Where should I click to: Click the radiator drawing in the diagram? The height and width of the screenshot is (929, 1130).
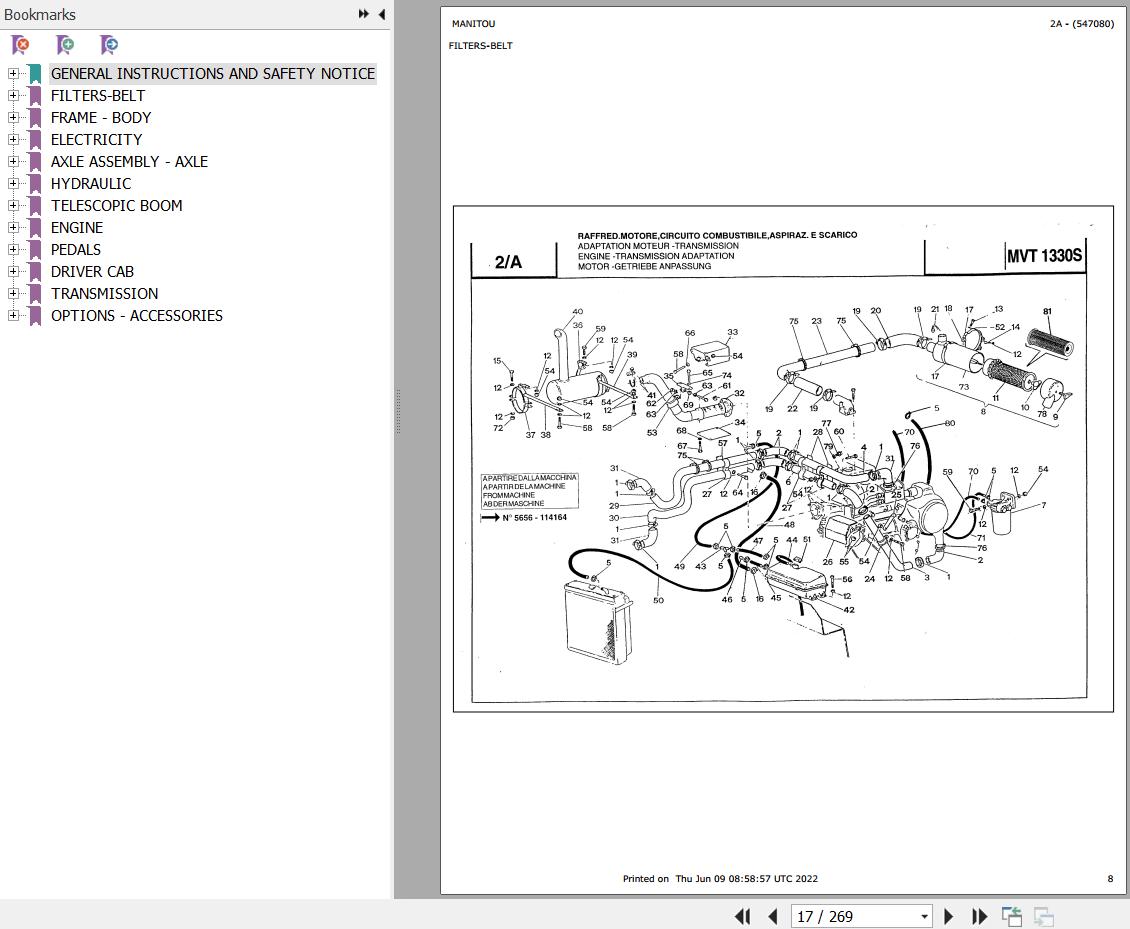pos(598,624)
